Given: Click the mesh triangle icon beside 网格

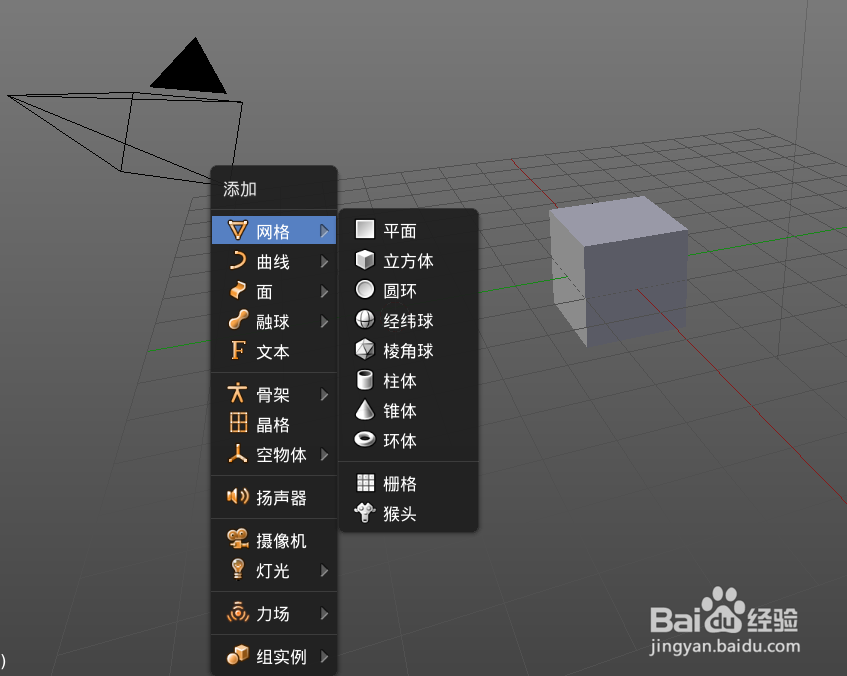Looking at the screenshot, I should click(x=238, y=230).
